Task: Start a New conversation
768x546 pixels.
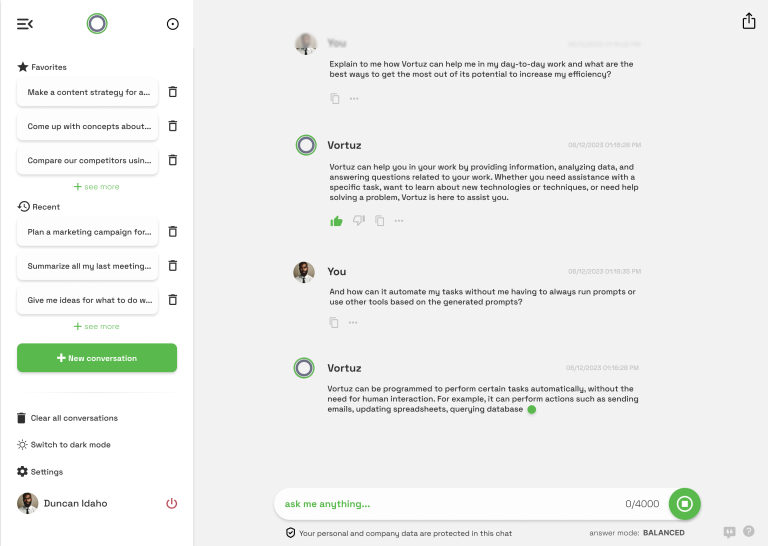Action: tap(97, 358)
